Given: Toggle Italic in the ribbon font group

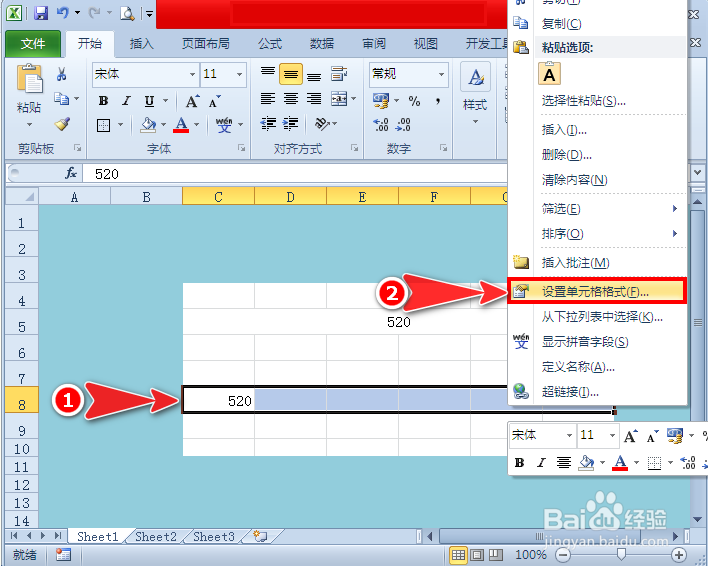Looking at the screenshot, I should tap(126, 101).
